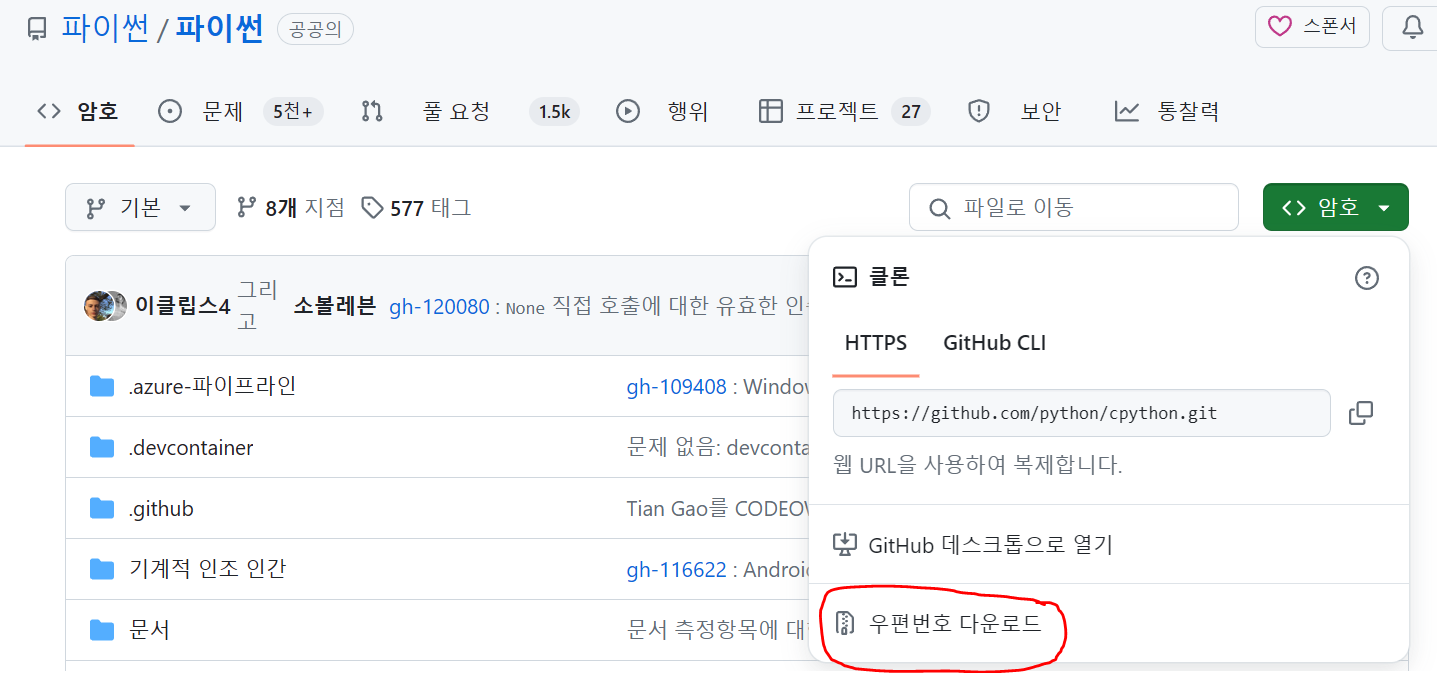This screenshot has width=1437, height=673.
Task: Open the gh-116622 commit link
Action: click(x=677, y=569)
